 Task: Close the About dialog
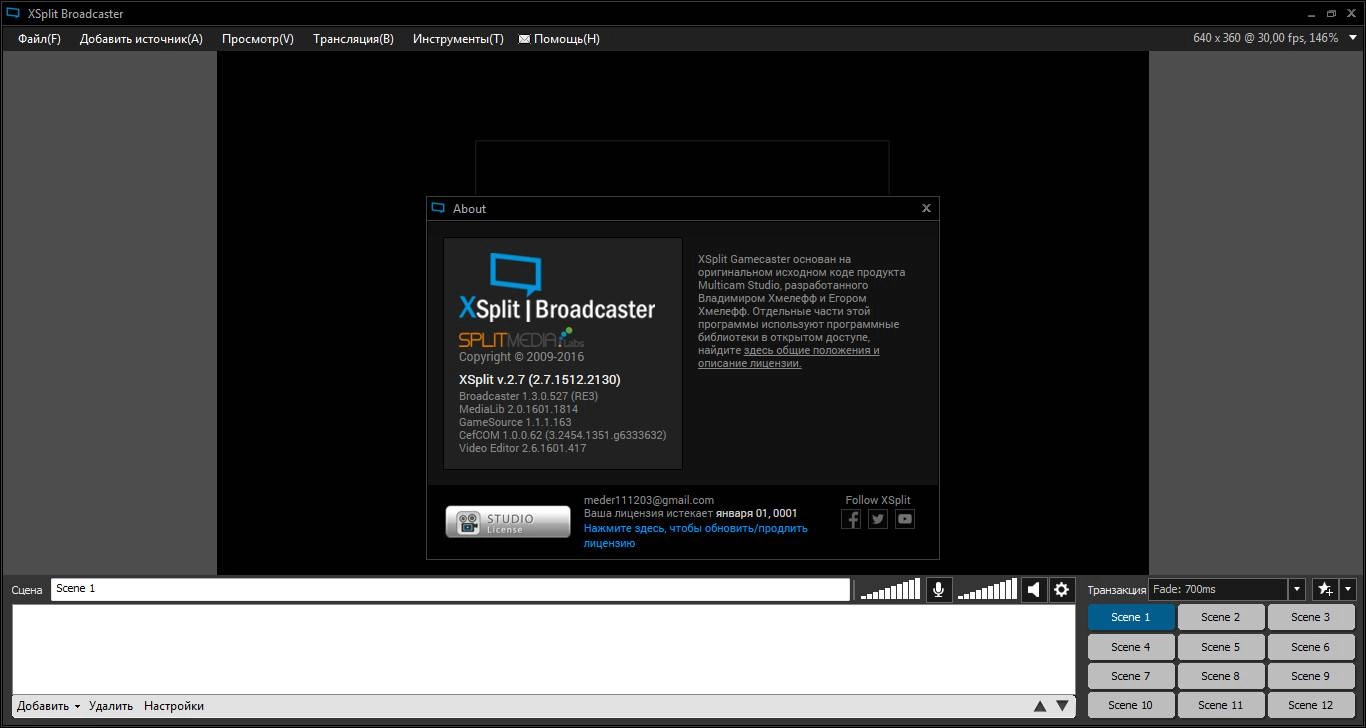[x=926, y=208]
